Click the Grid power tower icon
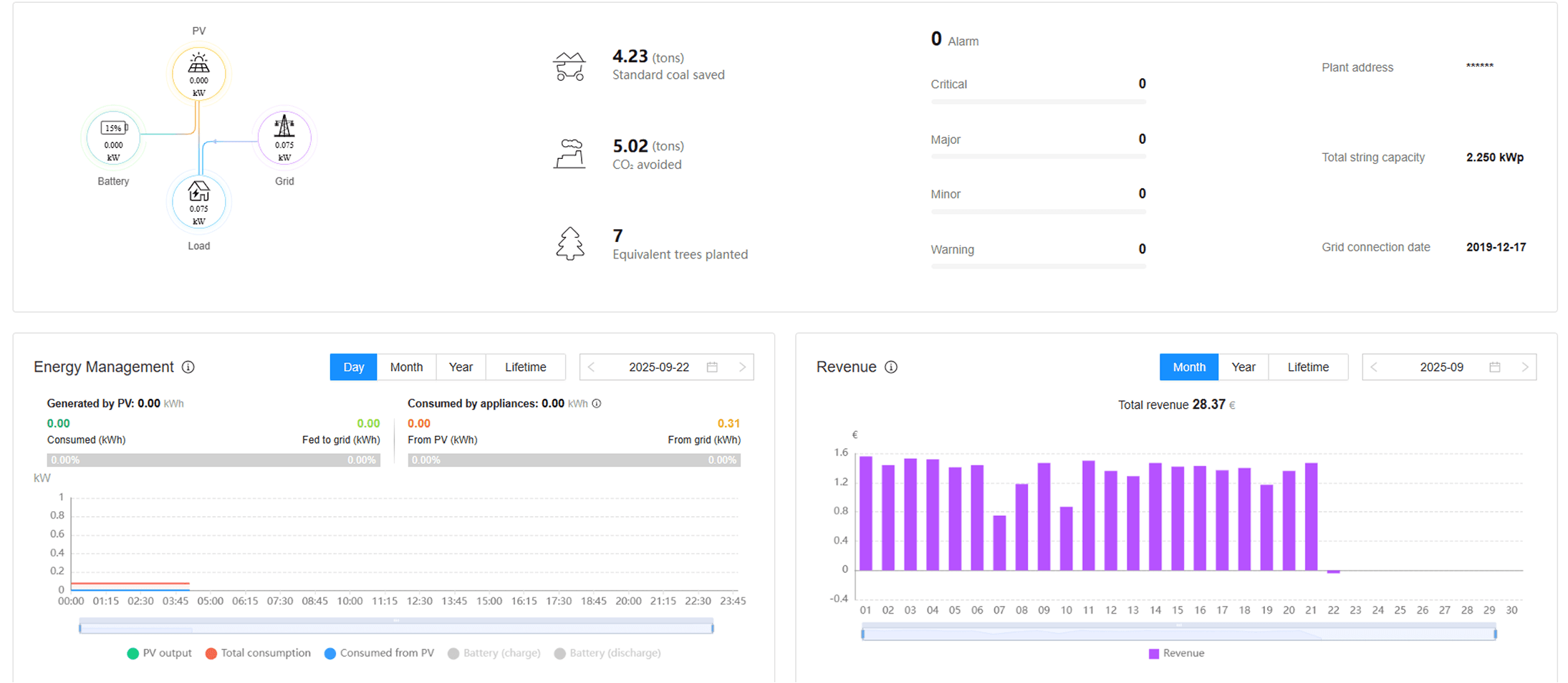 coord(284,126)
